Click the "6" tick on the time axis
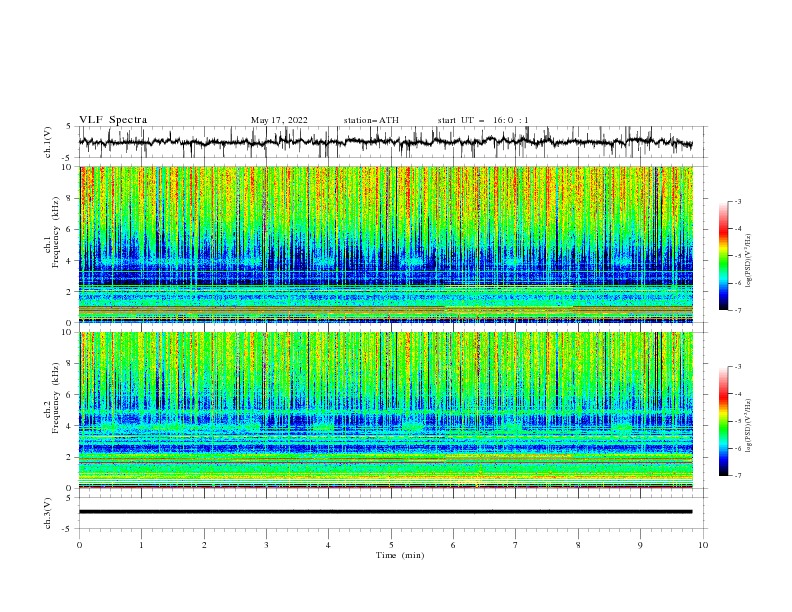The height and width of the screenshot is (612, 792). 453,545
